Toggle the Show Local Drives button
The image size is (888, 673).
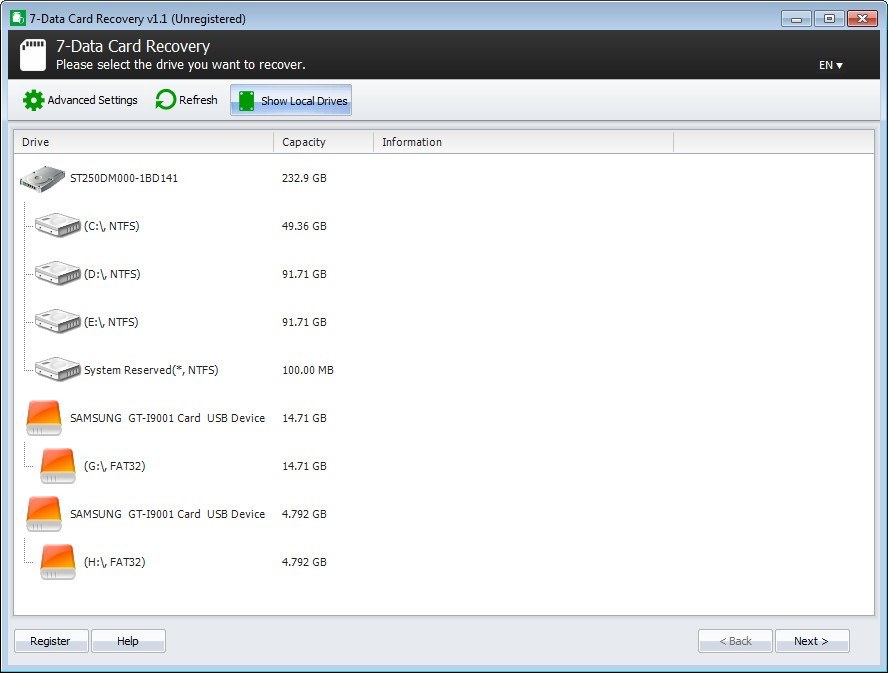[x=290, y=100]
